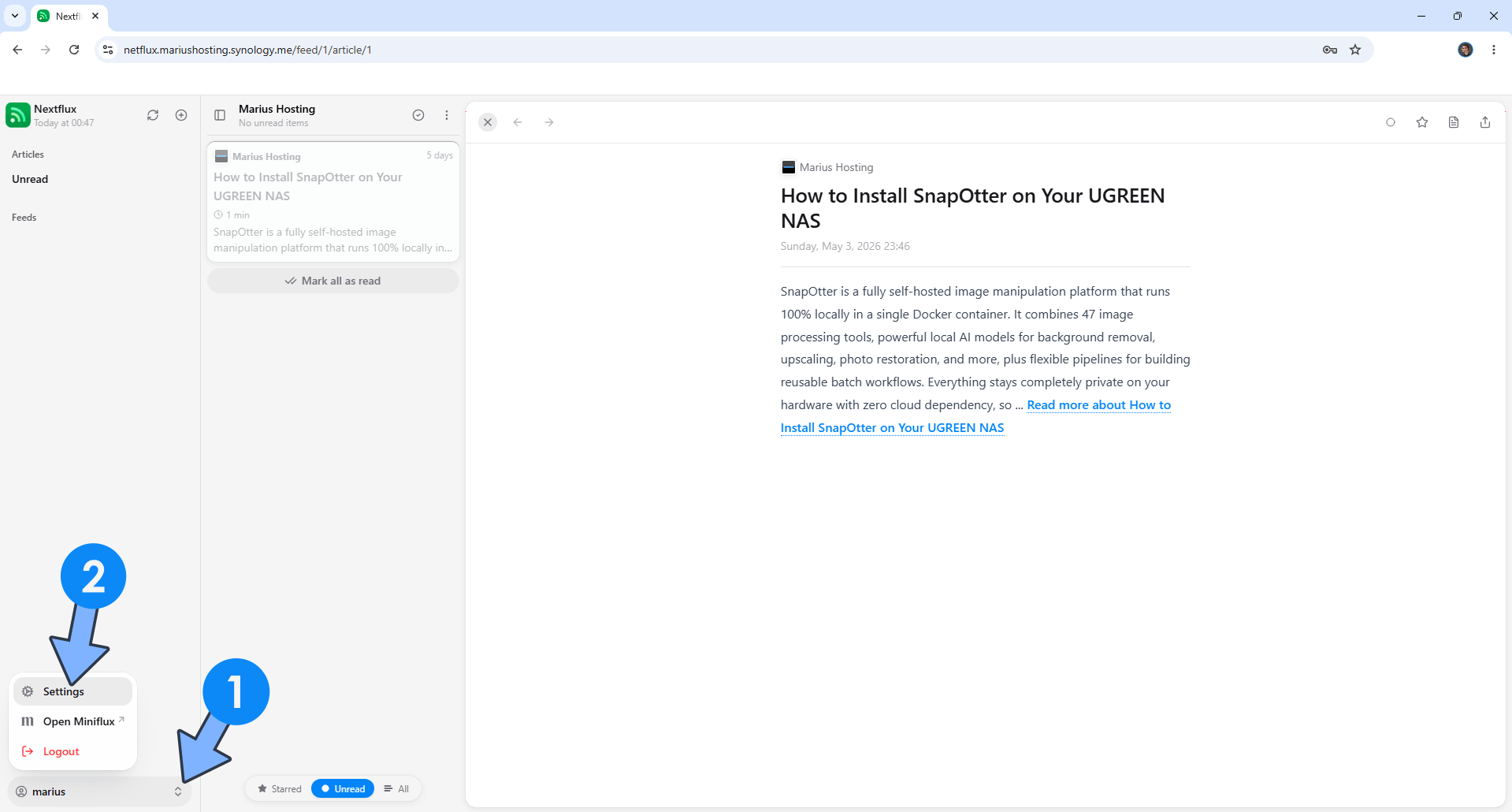Switch to the All filter tab
Screen dimensions: 1512x812
tap(396, 788)
